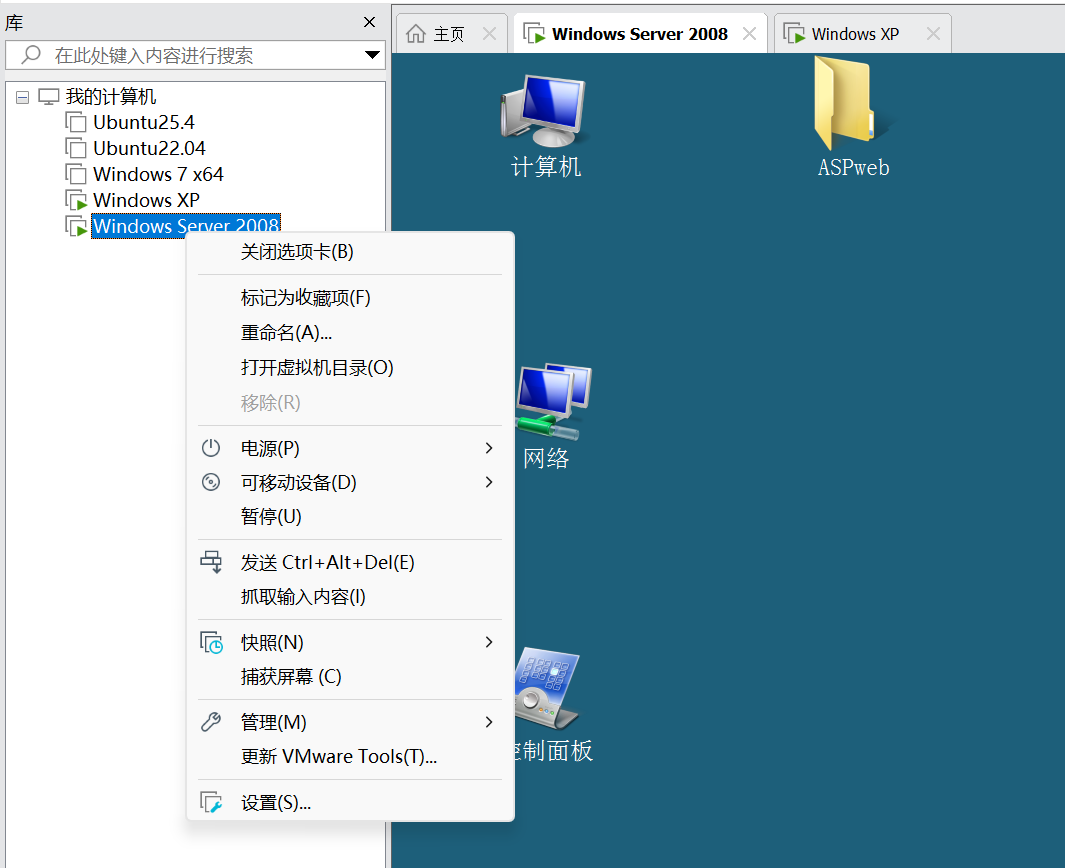This screenshot has height=868, width=1065.
Task: Select the Windows Server 2008 tab
Action: tap(640, 33)
